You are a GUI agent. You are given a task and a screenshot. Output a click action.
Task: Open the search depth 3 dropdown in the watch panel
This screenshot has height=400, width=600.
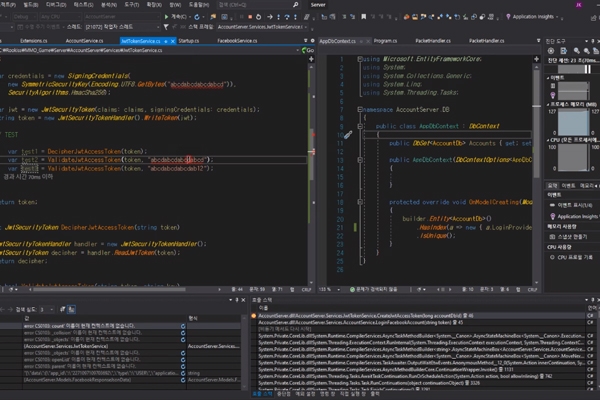click(47, 309)
